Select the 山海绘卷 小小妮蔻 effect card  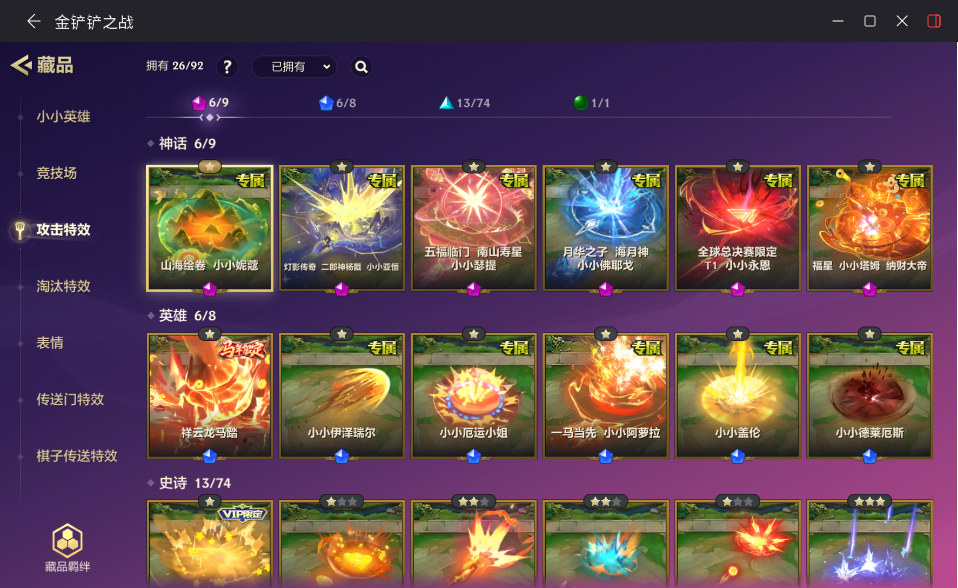tap(210, 228)
